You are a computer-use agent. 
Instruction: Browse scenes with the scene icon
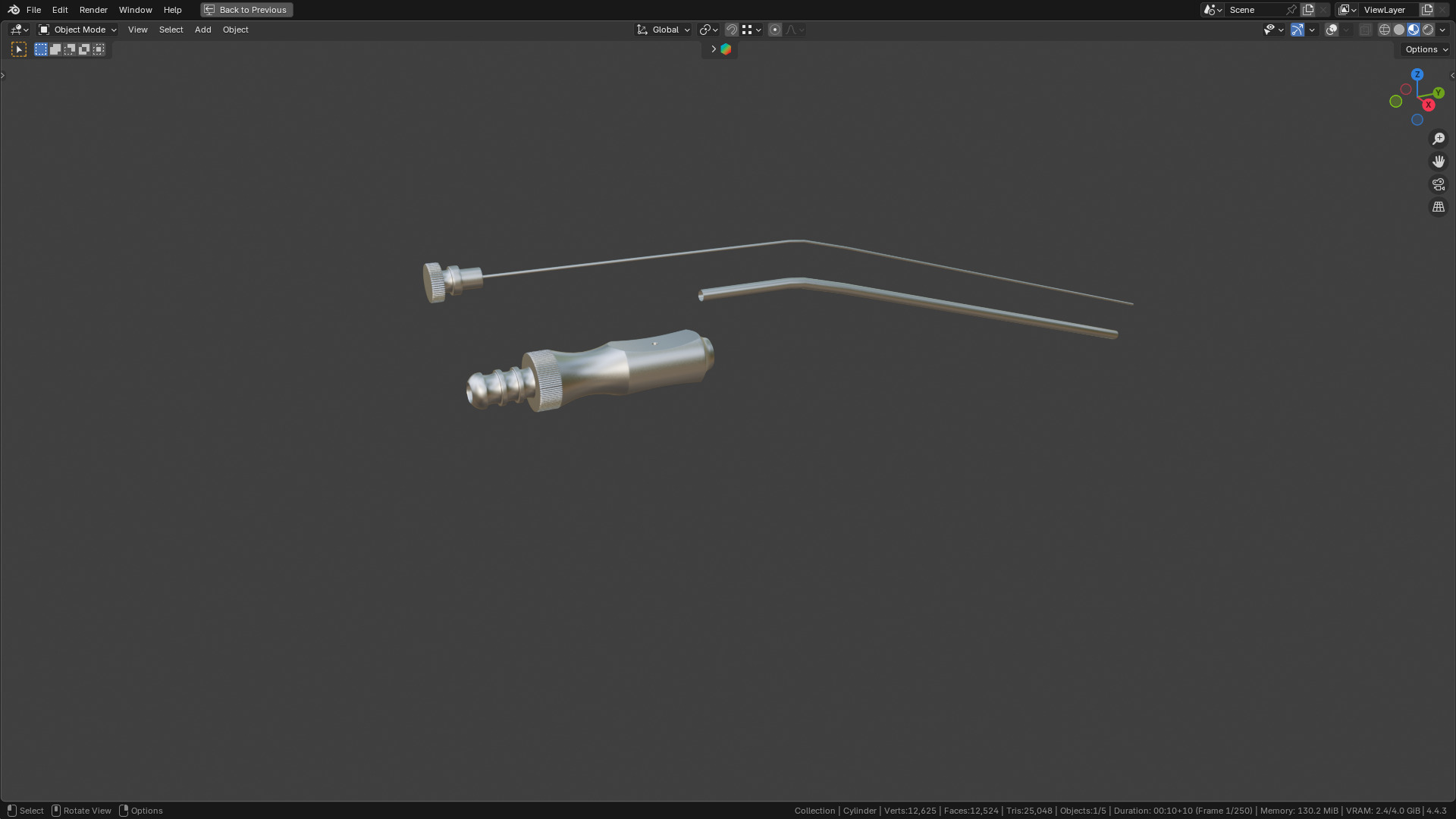point(1213,10)
